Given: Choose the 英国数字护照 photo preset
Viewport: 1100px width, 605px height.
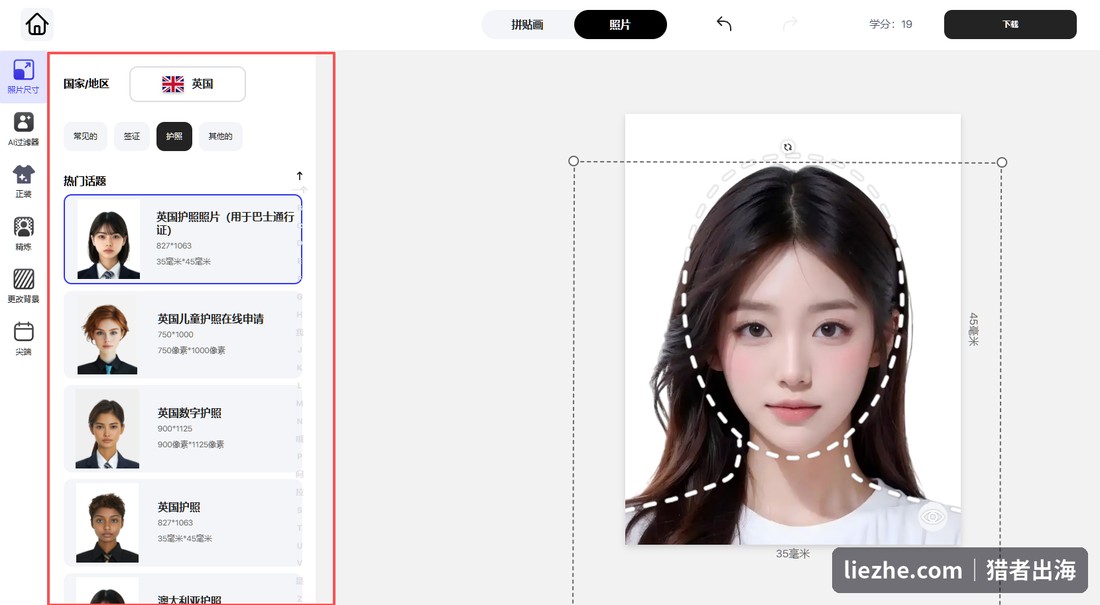Looking at the screenshot, I should pos(182,429).
